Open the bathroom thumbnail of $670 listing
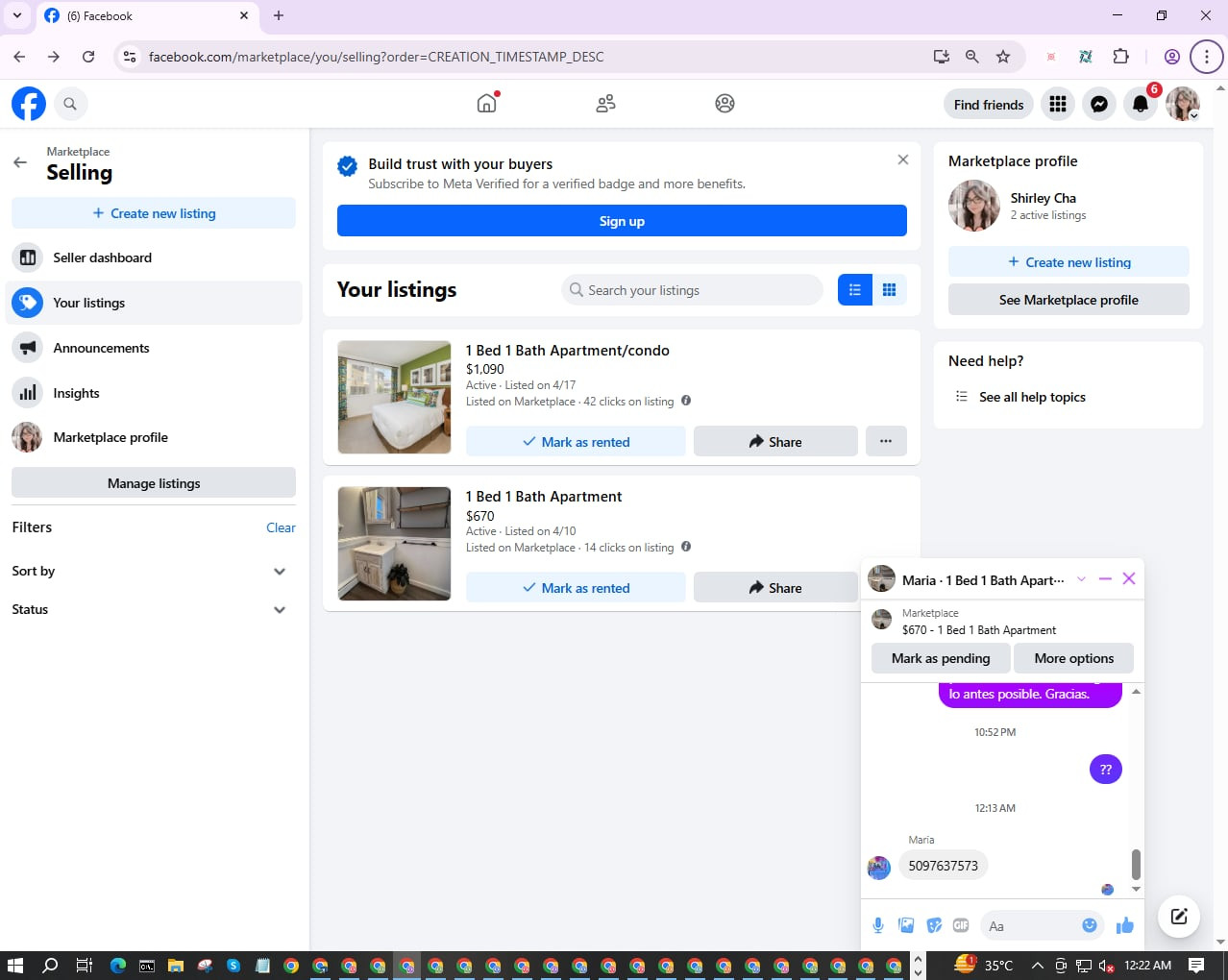Viewport: 1228px width, 980px height. point(394,543)
